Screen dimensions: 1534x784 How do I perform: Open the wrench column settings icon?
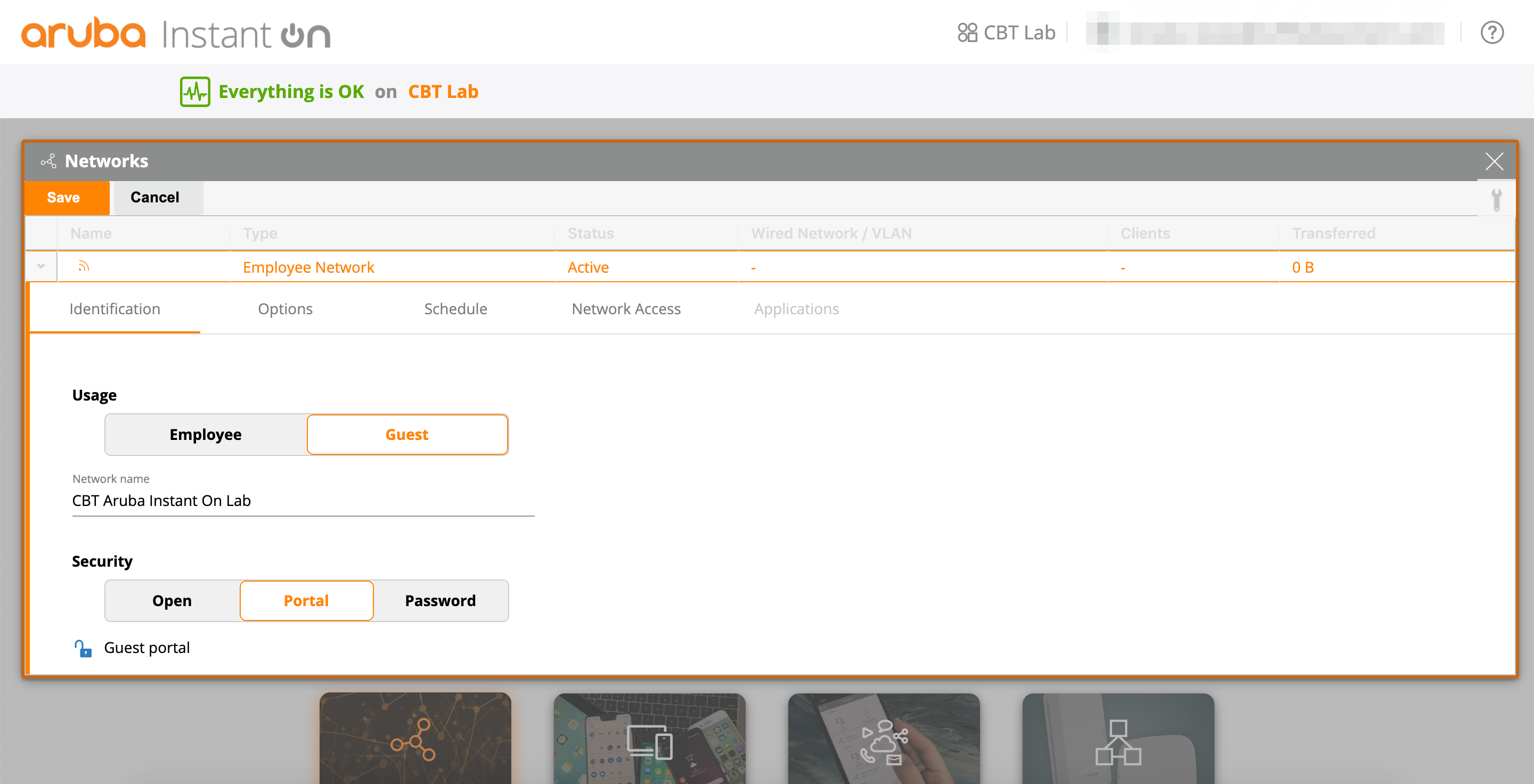coord(1497,198)
